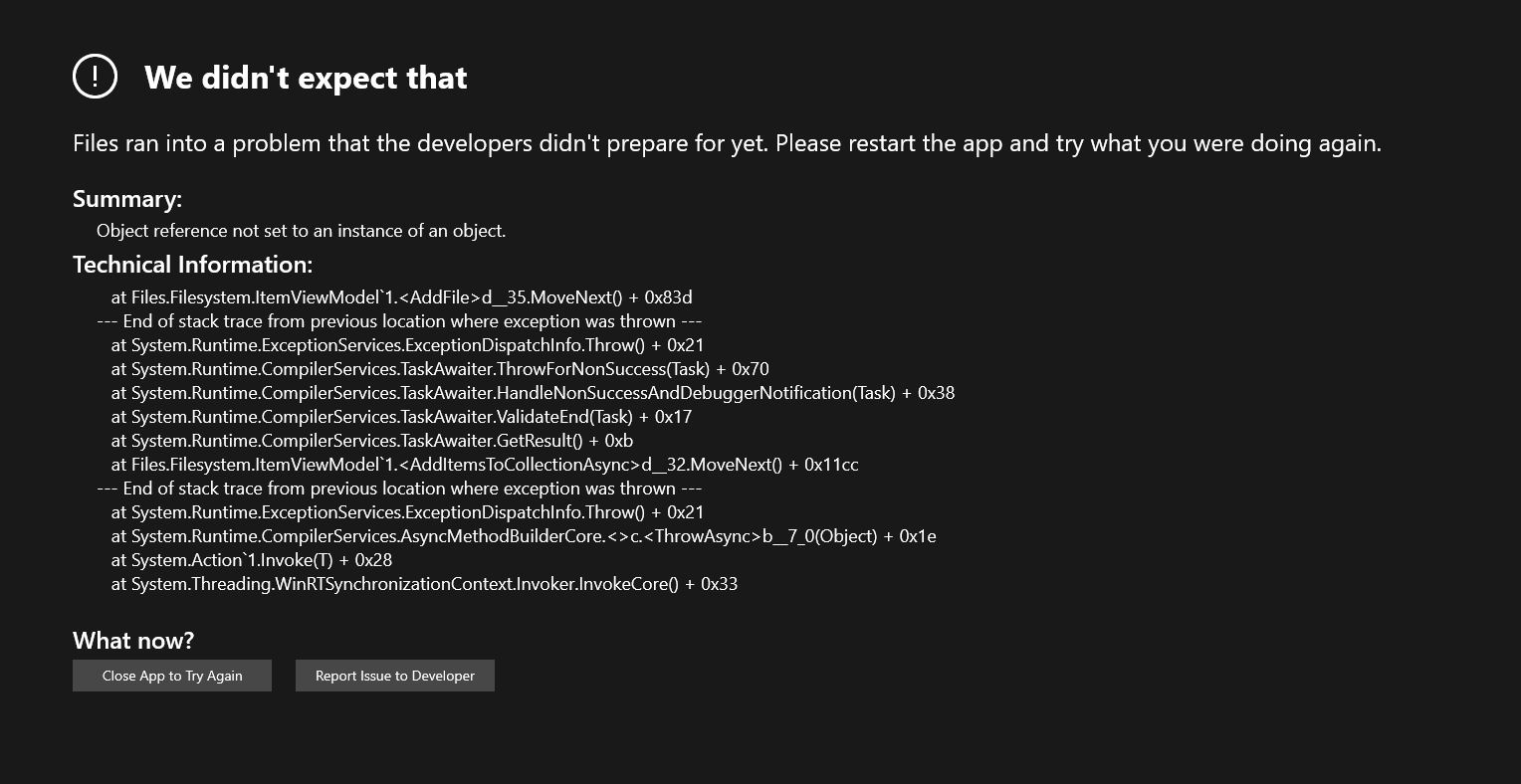Select the TaskAwaiter.GetResult trace line
This screenshot has height=784, width=1521.
tap(371, 440)
